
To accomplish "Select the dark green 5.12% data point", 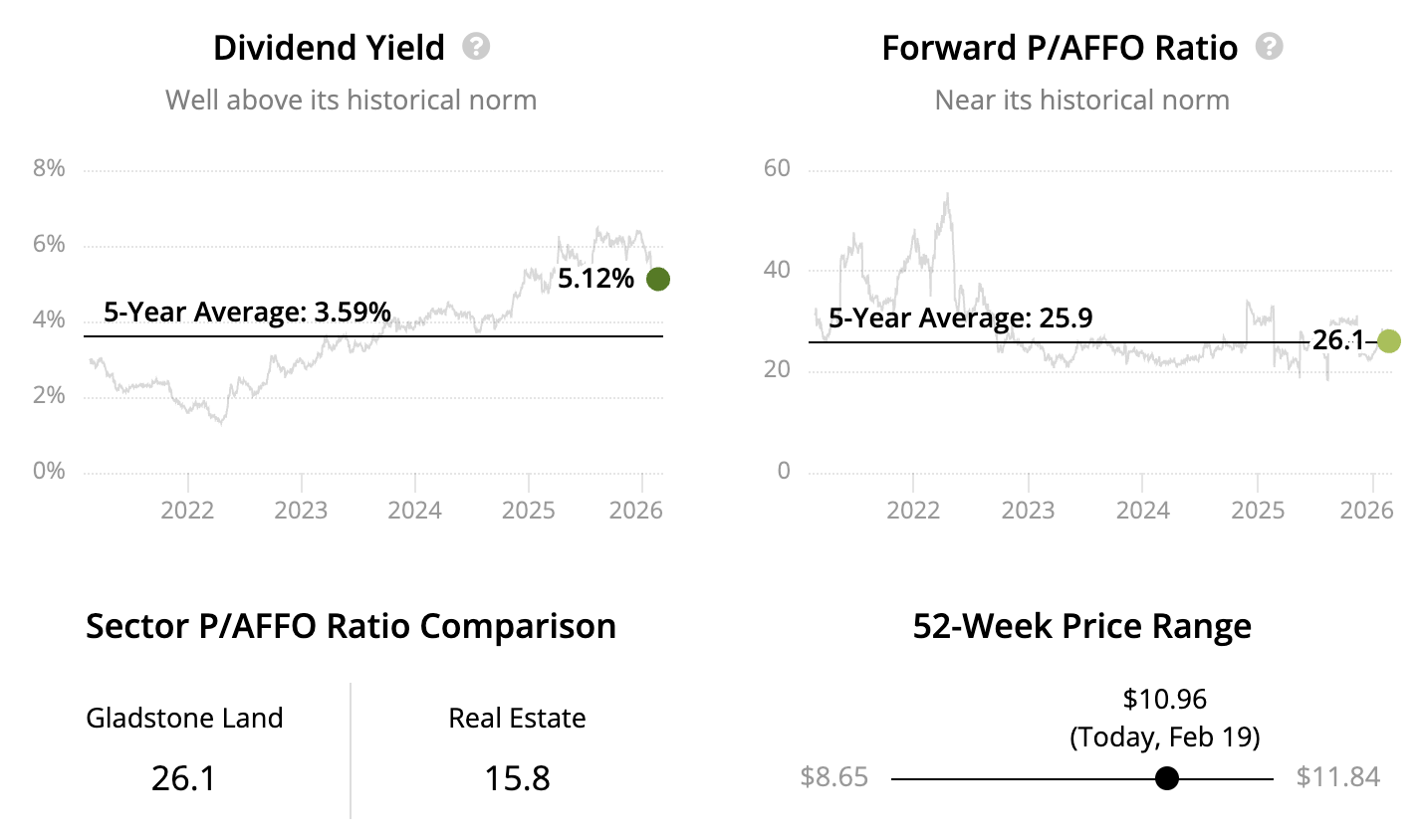I will (x=657, y=280).
